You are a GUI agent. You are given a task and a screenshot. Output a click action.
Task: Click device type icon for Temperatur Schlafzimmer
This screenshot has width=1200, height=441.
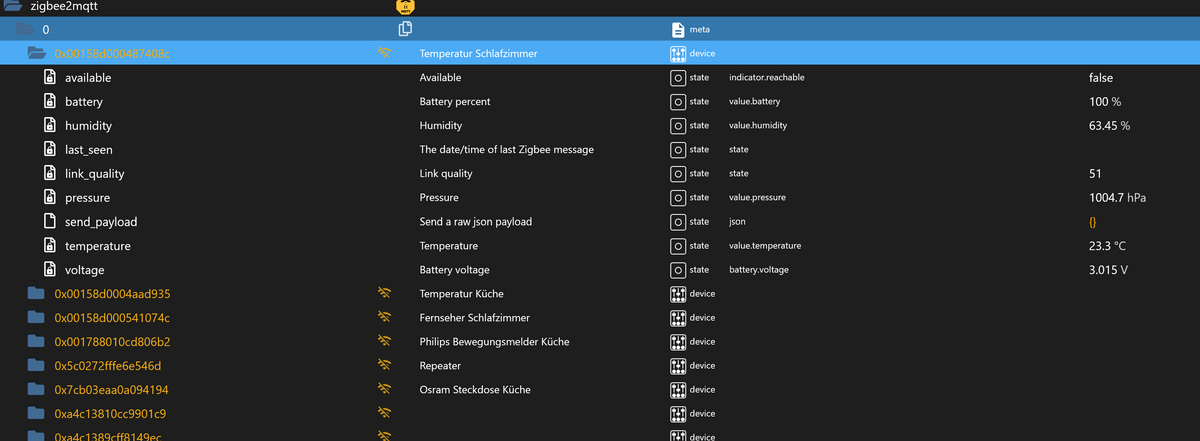click(x=678, y=53)
